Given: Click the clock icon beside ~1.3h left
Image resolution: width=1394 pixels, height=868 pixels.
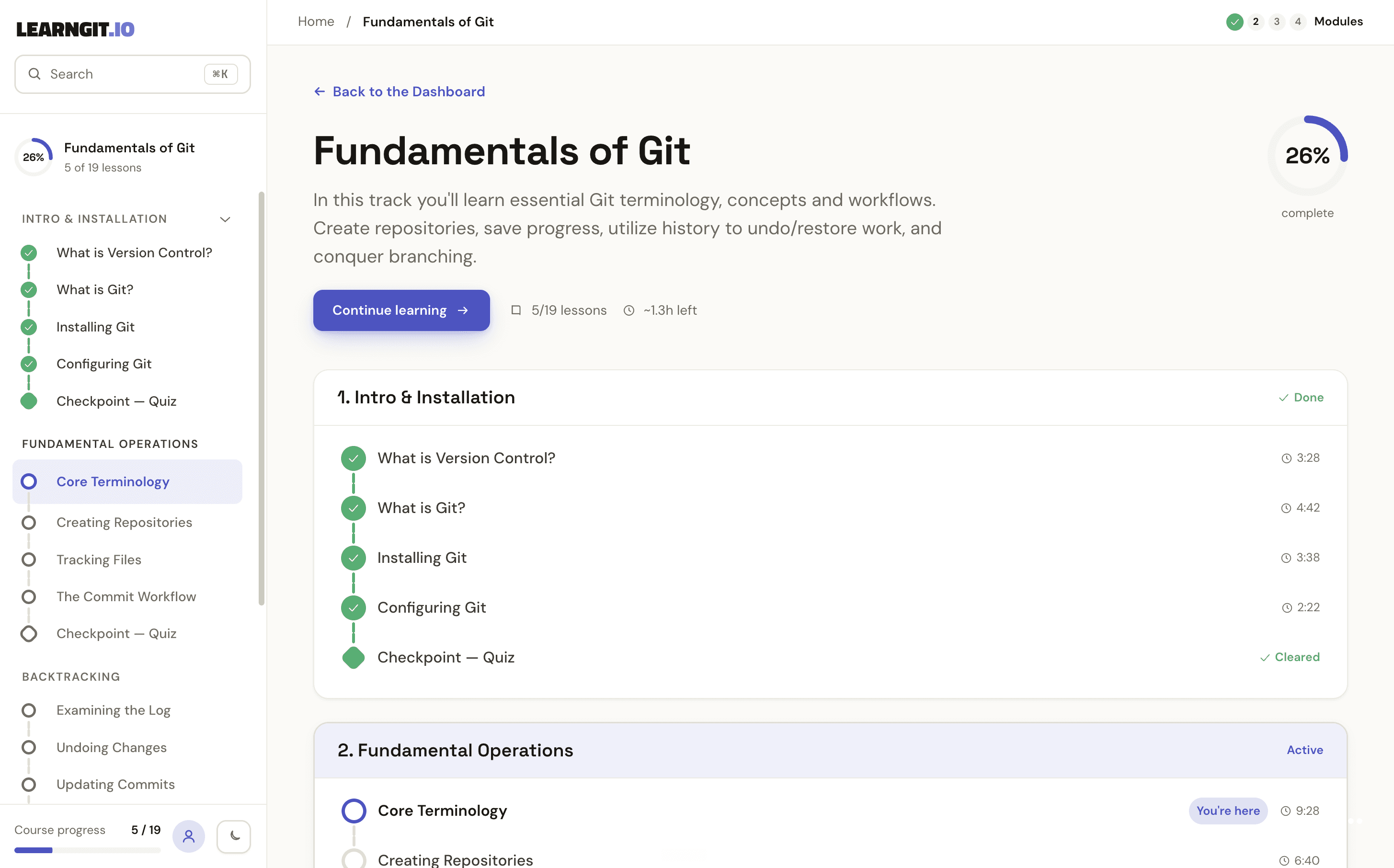Looking at the screenshot, I should [629, 310].
